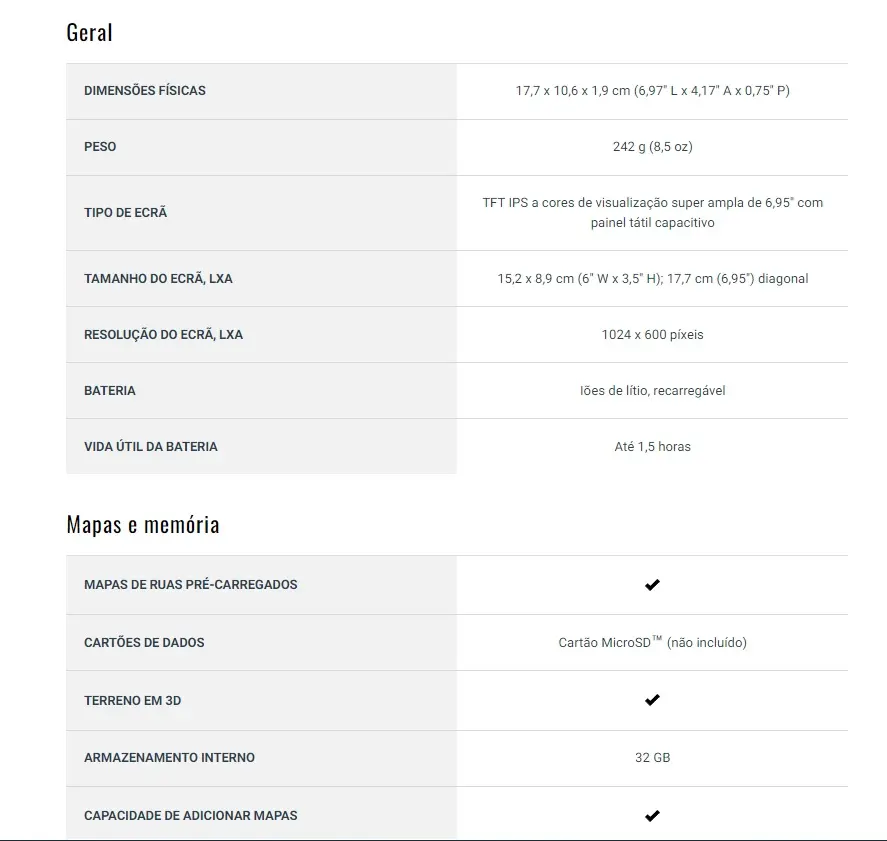This screenshot has height=841, width=887.
Task: Select the Peso row label
Action: tap(100, 146)
